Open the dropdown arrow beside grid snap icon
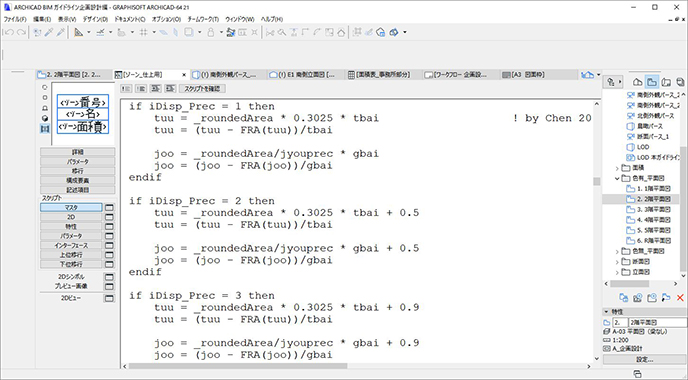The width and height of the screenshot is (688, 380). click(154, 32)
